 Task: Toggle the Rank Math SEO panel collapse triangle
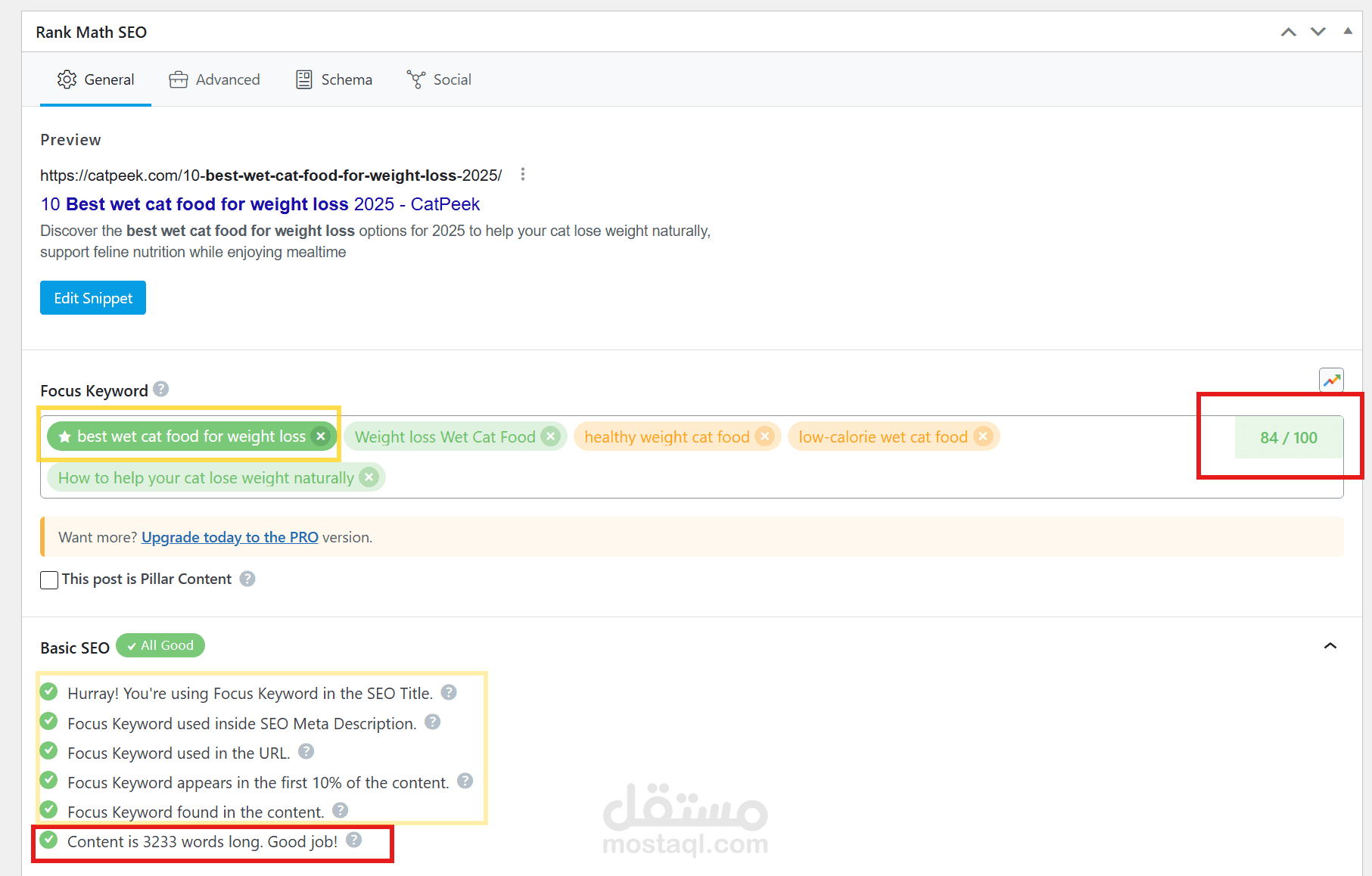tap(1348, 31)
